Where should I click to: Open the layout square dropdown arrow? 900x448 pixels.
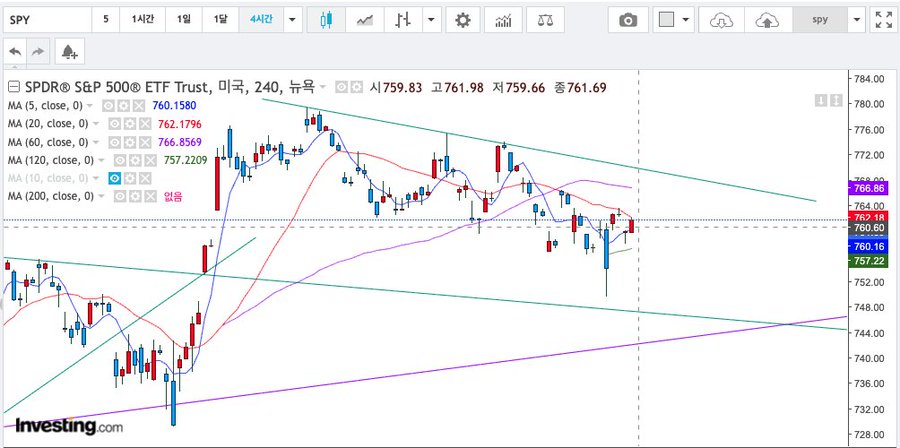685,20
